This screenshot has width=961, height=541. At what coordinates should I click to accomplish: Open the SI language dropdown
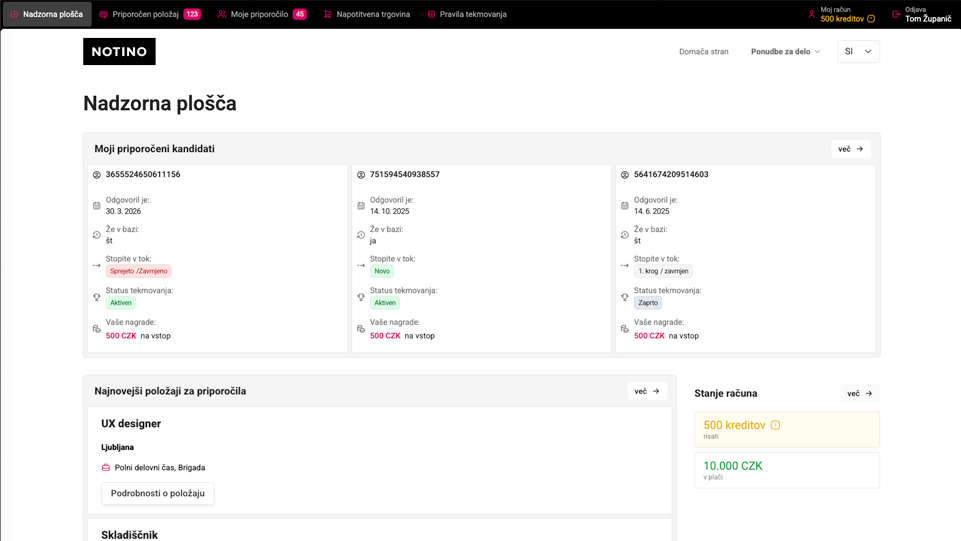point(858,51)
